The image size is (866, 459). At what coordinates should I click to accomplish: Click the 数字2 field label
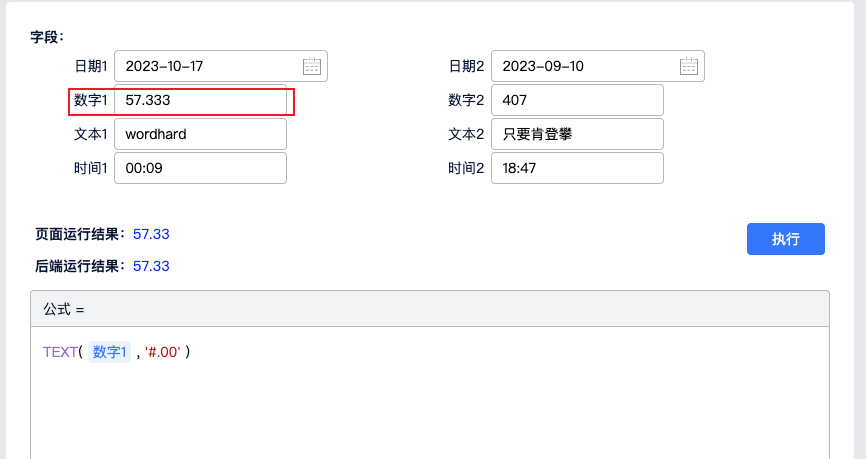coord(466,100)
